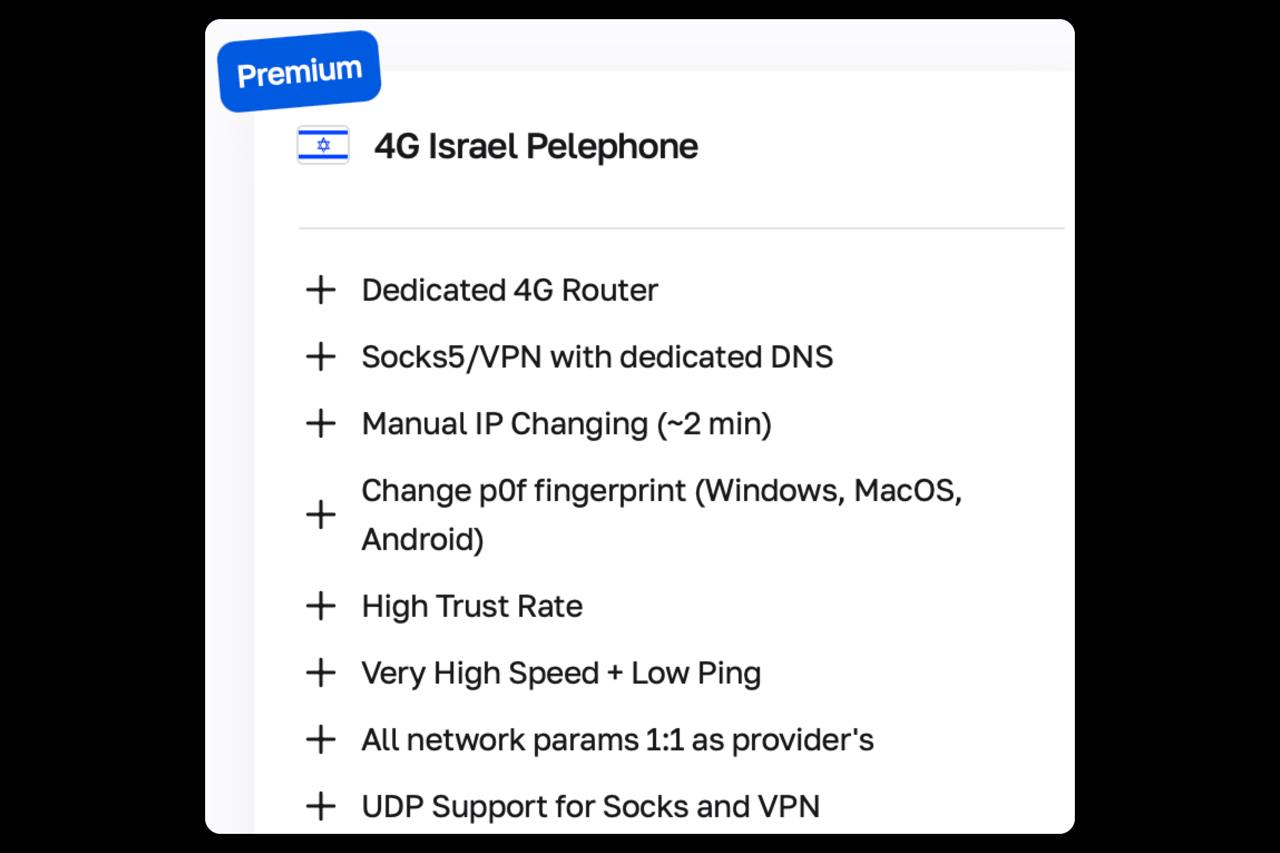
Task: Click plus icon beside Very High Speed
Action: coord(320,673)
